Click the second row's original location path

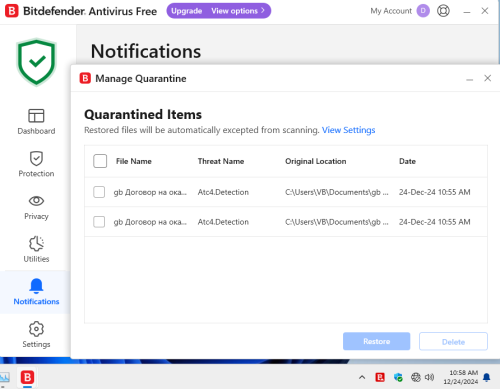click(337, 222)
